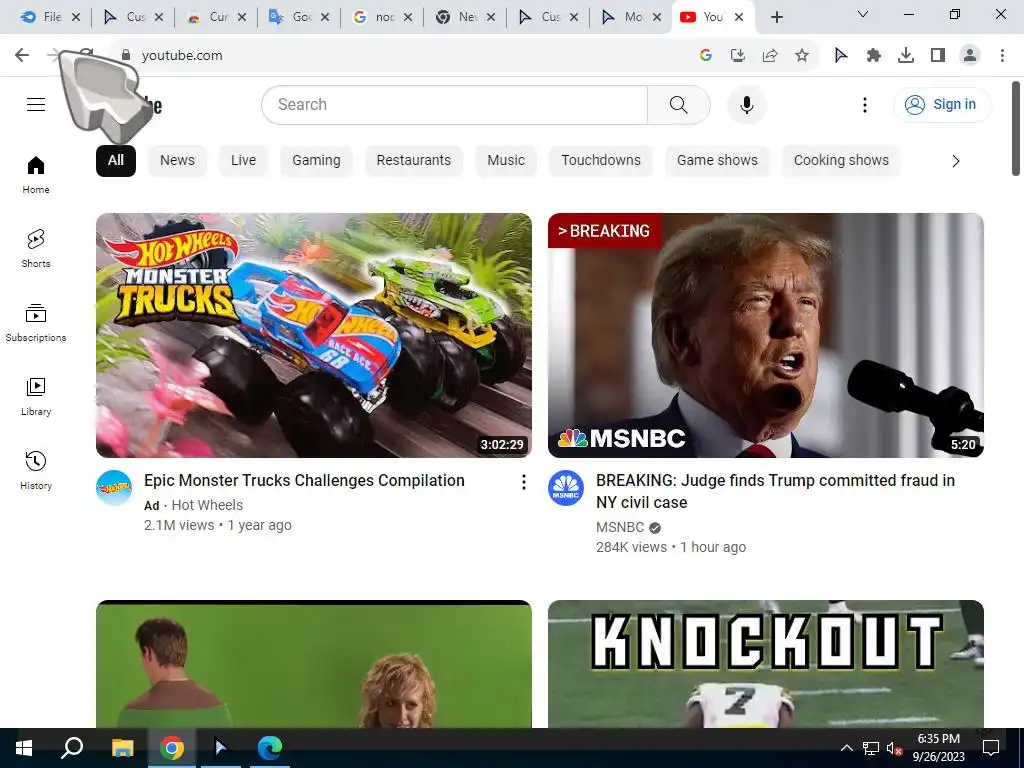Open the cursor extension icon in toolbar
The height and width of the screenshot is (768, 1024).
click(x=841, y=56)
